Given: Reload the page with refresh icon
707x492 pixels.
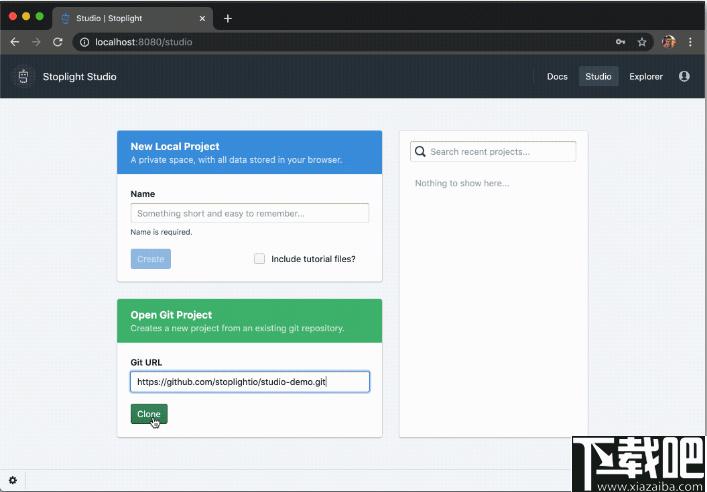Looking at the screenshot, I should (x=58, y=42).
